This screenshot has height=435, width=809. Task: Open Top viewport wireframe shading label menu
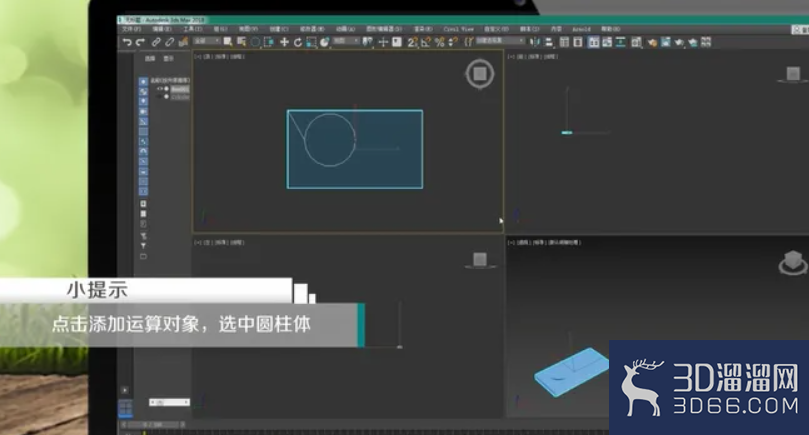(x=237, y=56)
